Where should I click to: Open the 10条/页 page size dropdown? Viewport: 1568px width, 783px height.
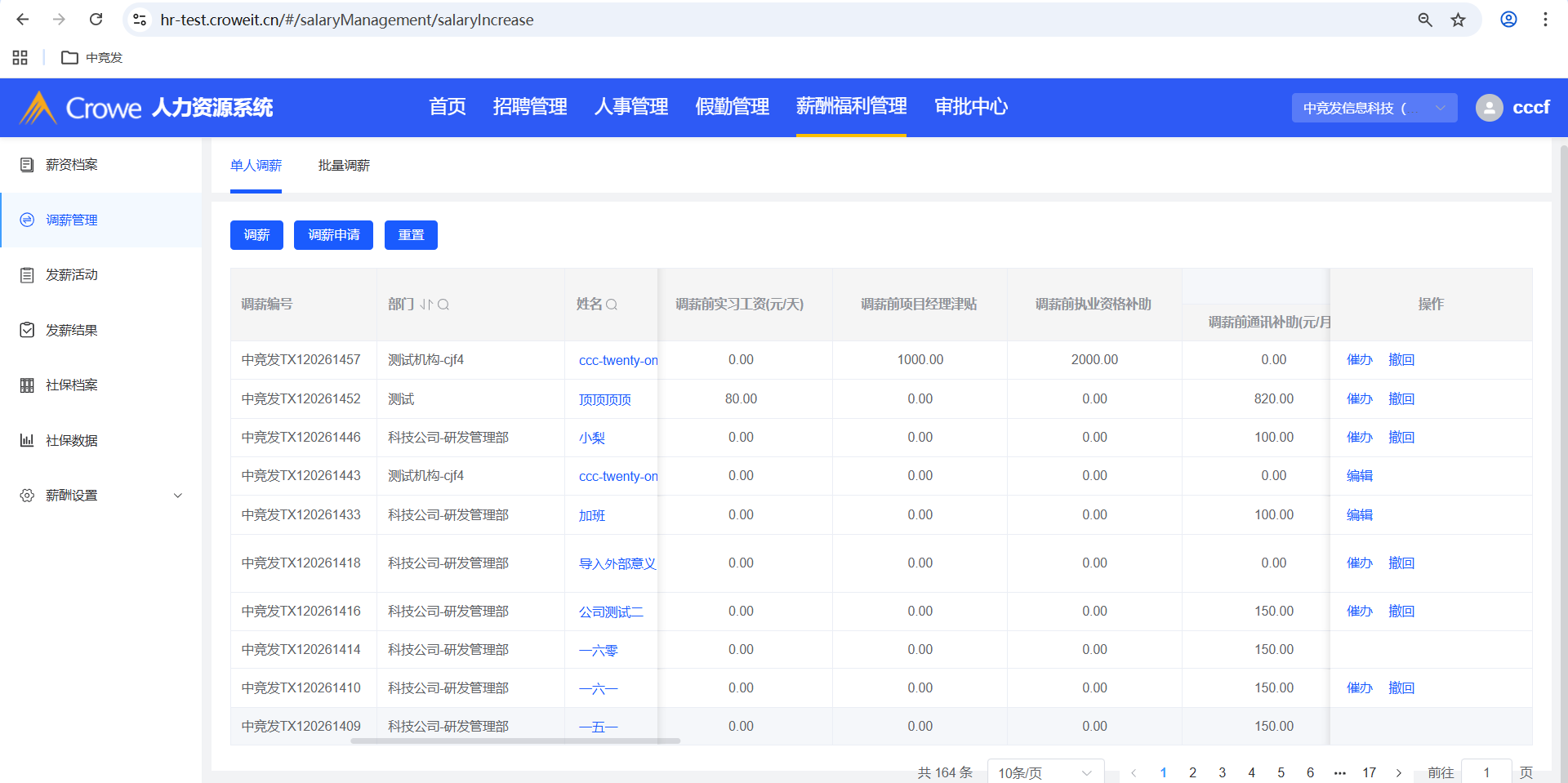(1045, 772)
